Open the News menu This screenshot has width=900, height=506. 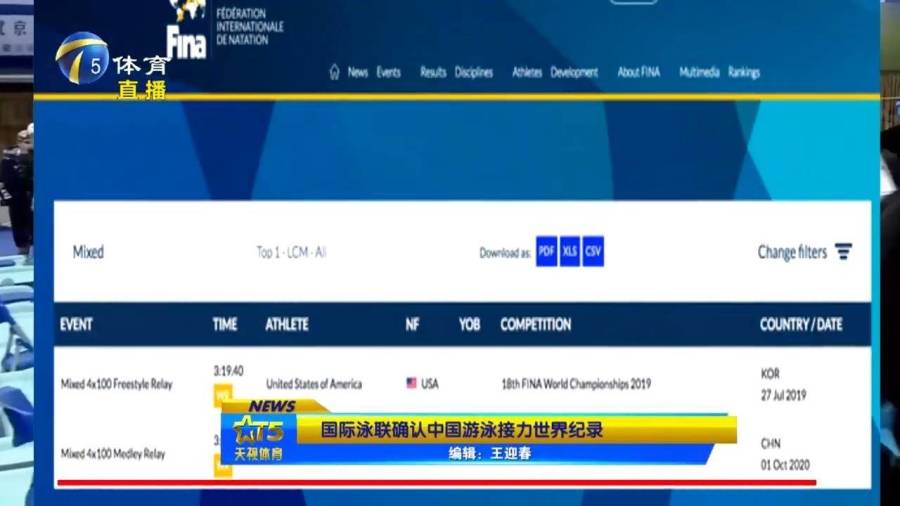358,72
